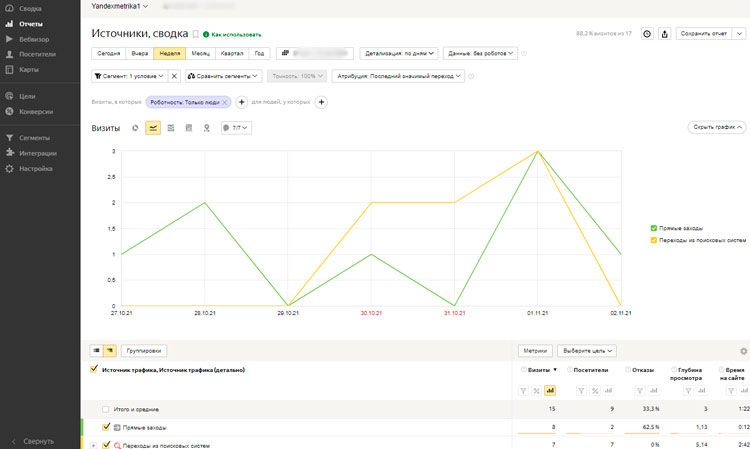This screenshot has height=449, width=750.
Task: Collapse the sidebar with Свернуть
Action: pyautogui.click(x=38, y=441)
